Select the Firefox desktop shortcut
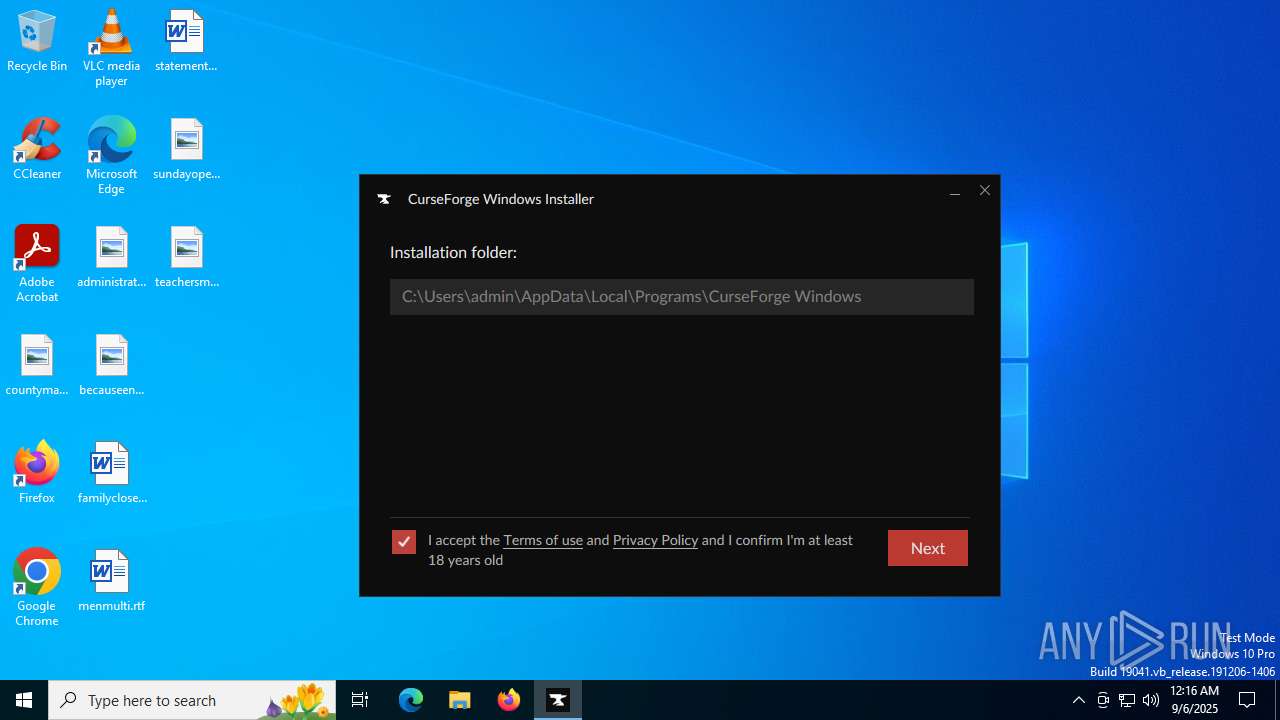Screen dimensions: 1280x720 [x=37, y=473]
